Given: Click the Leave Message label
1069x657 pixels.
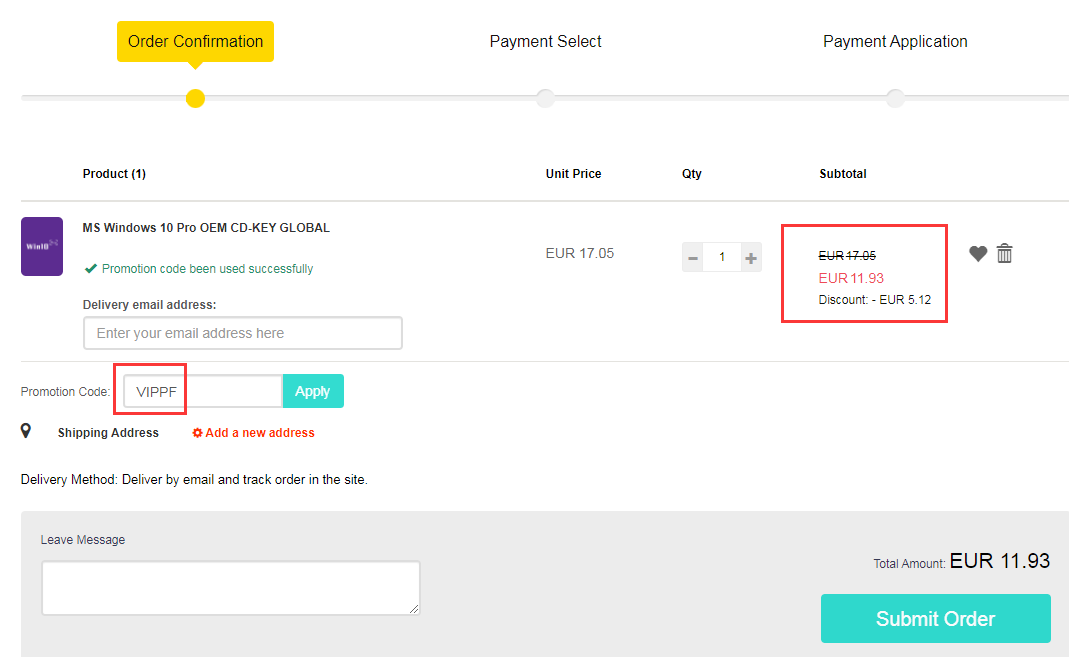Looking at the screenshot, I should tap(82, 540).
